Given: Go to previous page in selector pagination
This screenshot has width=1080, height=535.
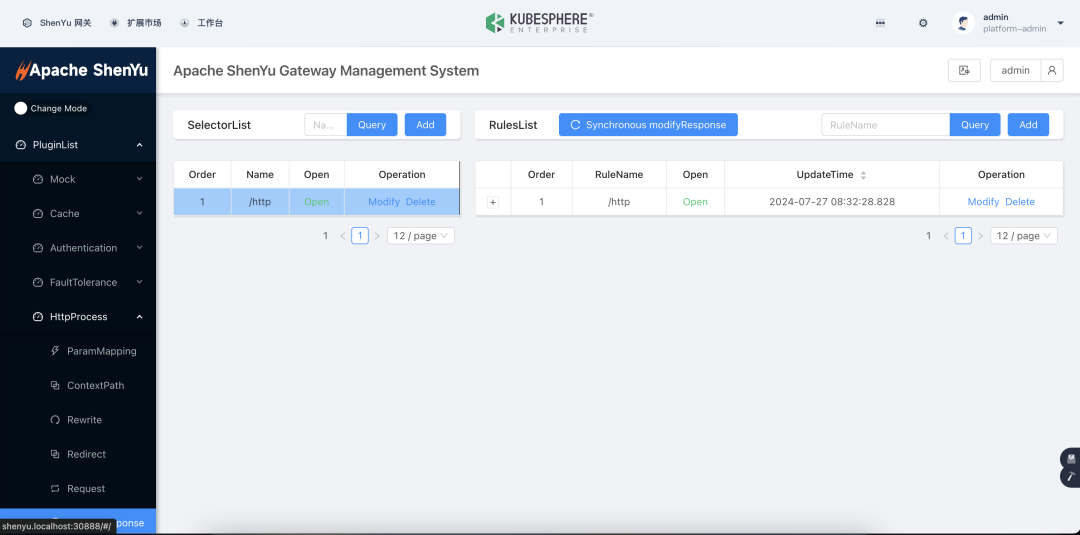Looking at the screenshot, I should click(x=342, y=235).
